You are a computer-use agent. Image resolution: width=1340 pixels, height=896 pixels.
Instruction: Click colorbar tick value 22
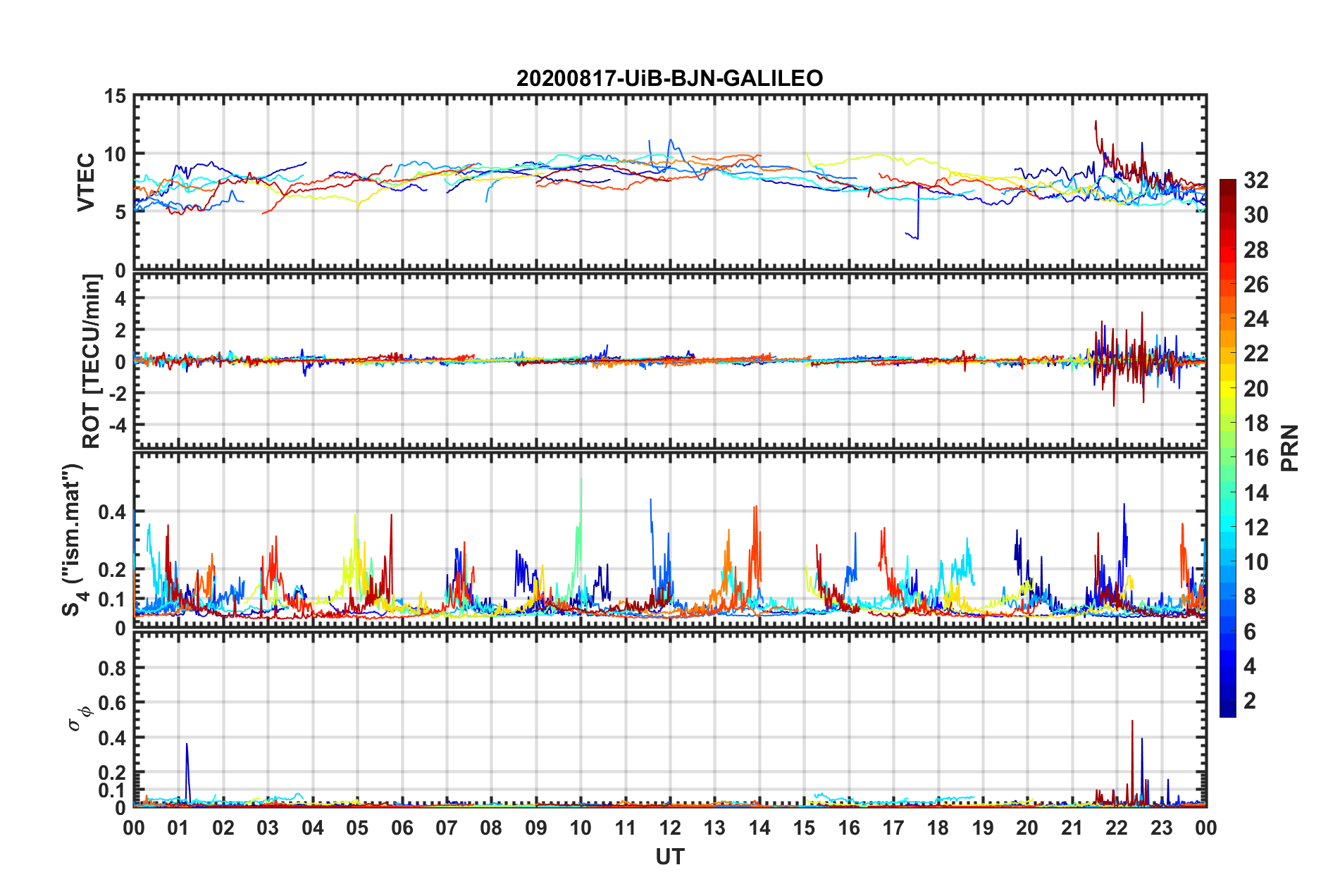point(1256,354)
